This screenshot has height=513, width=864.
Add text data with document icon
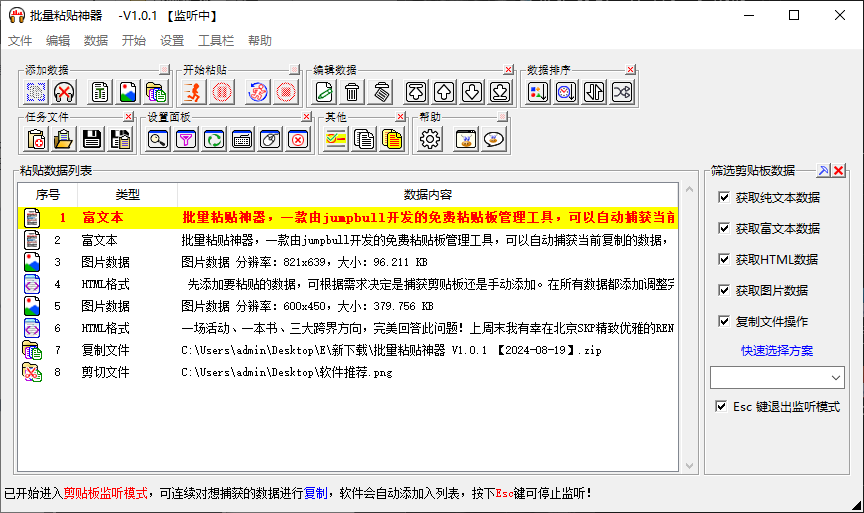coord(100,92)
